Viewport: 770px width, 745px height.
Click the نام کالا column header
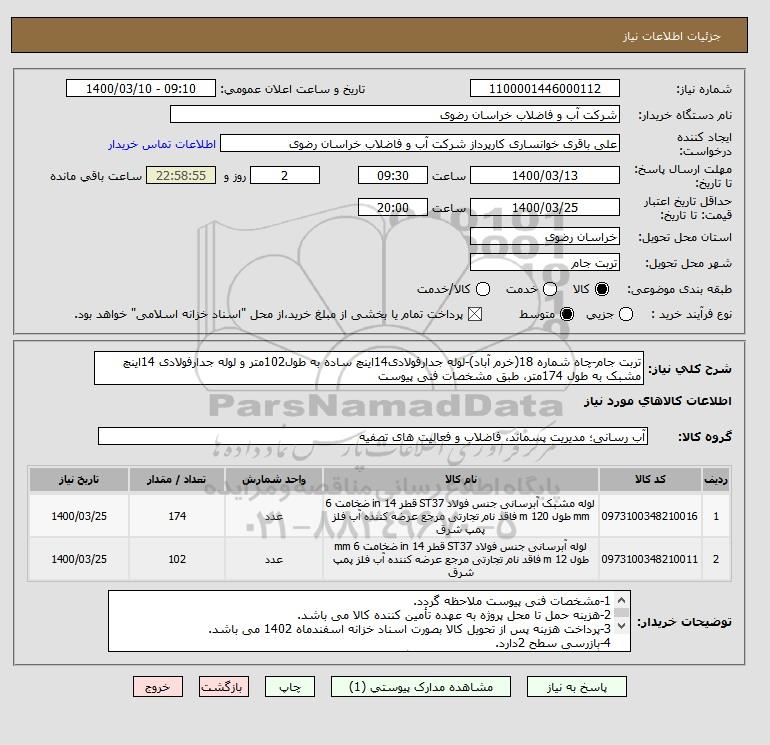pos(461,479)
